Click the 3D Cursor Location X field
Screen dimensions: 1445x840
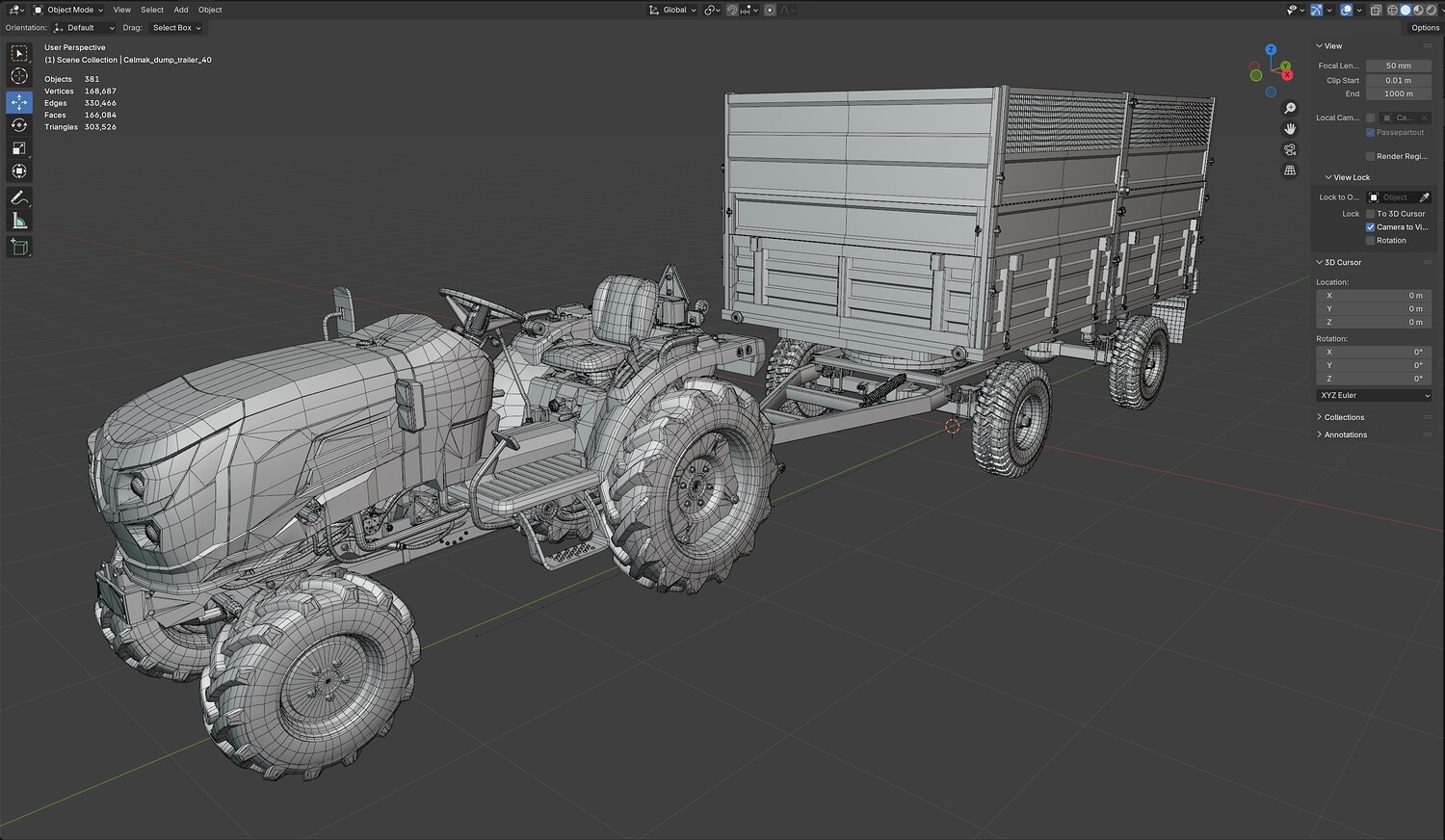1374,296
